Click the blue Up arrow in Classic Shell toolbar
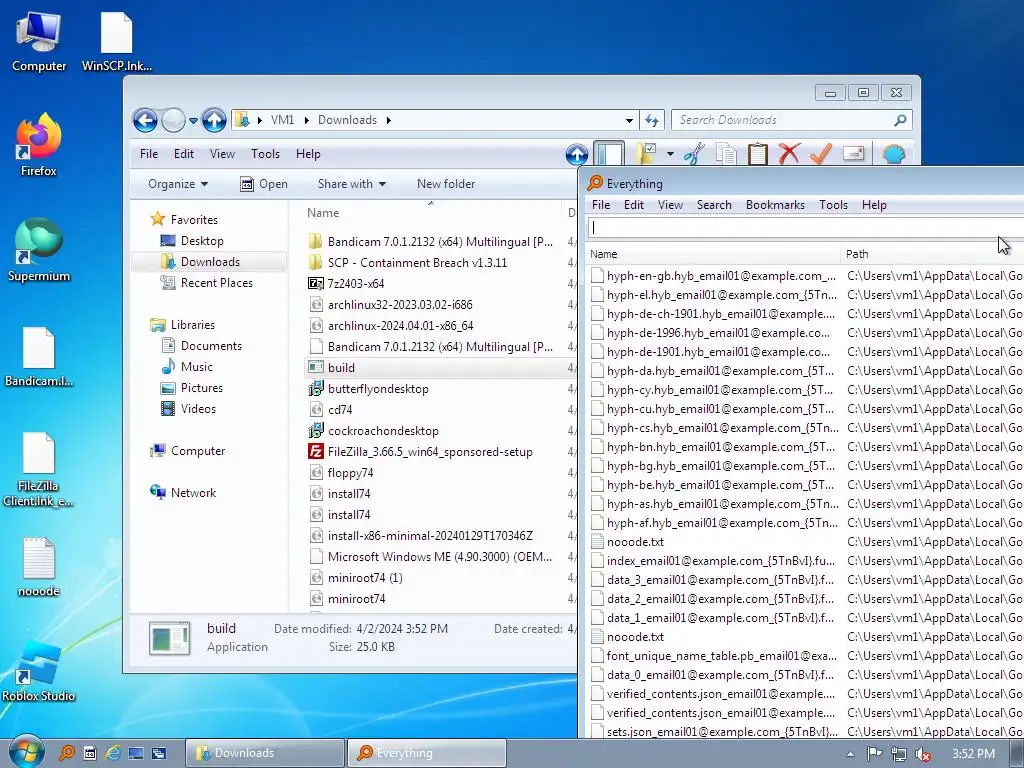Image resolution: width=1024 pixels, height=768 pixels. [577, 155]
